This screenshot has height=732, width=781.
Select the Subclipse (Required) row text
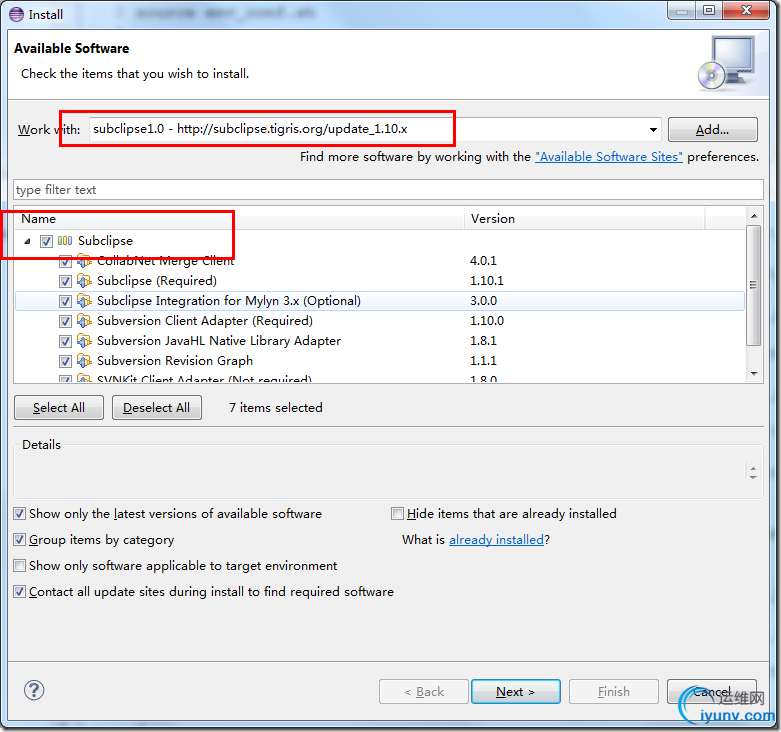click(157, 281)
